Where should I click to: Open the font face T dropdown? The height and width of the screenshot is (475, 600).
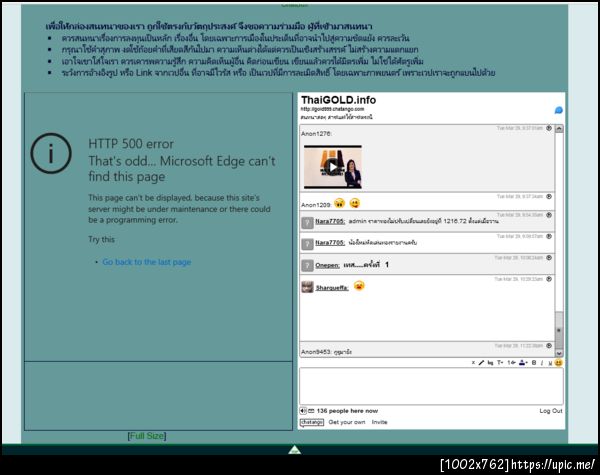coord(500,362)
